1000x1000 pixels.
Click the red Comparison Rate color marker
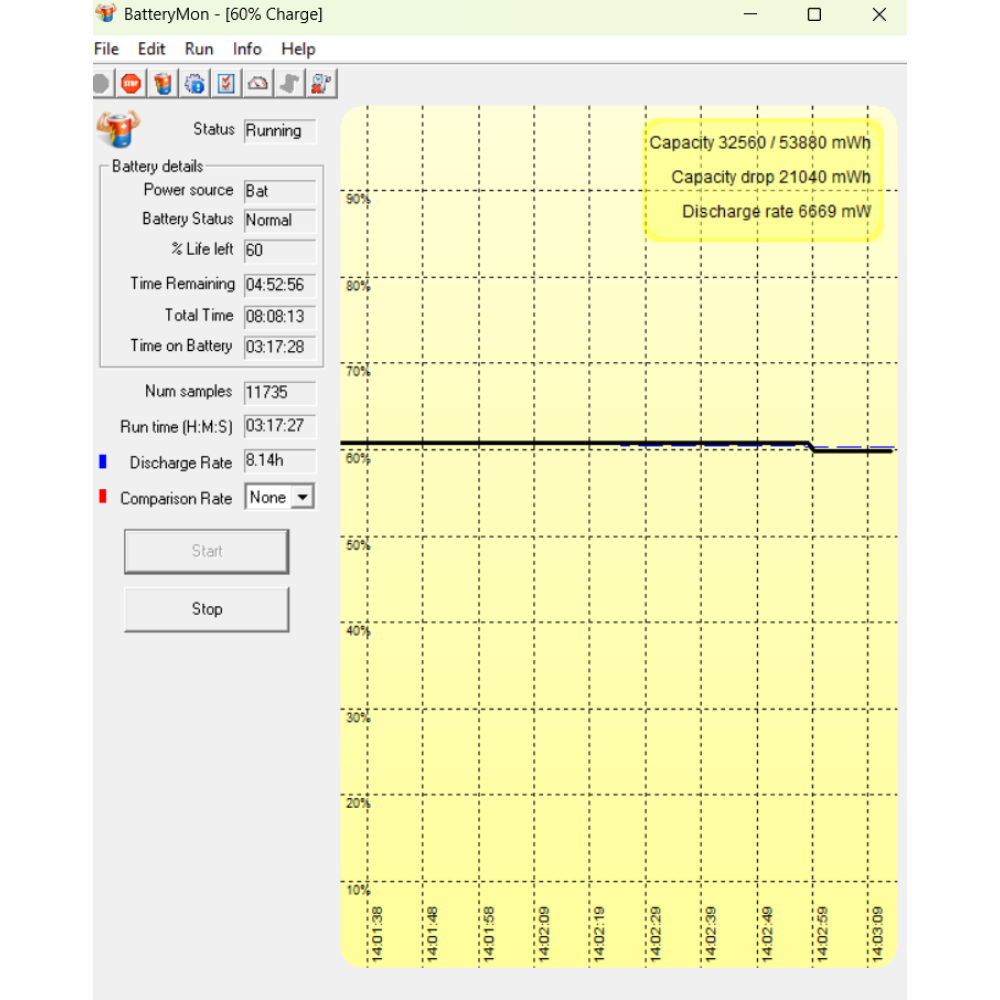pos(103,497)
